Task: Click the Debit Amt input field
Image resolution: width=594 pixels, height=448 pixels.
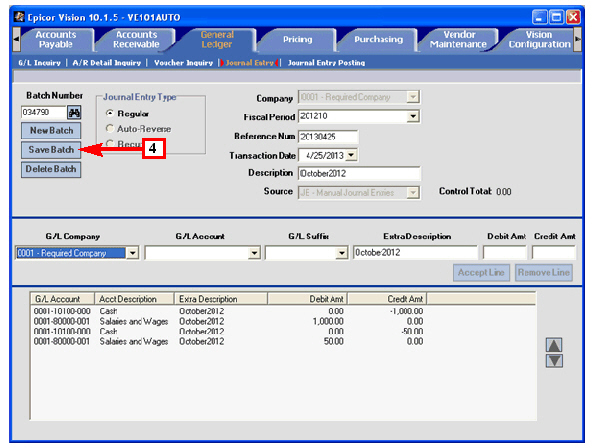Action: tap(505, 253)
